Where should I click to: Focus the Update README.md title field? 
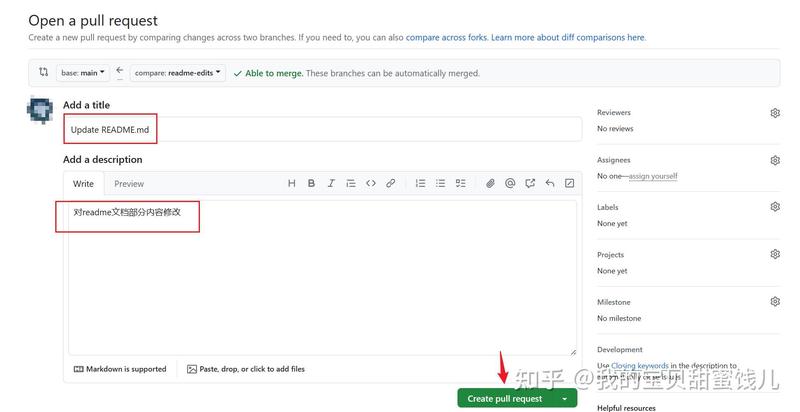pos(322,130)
